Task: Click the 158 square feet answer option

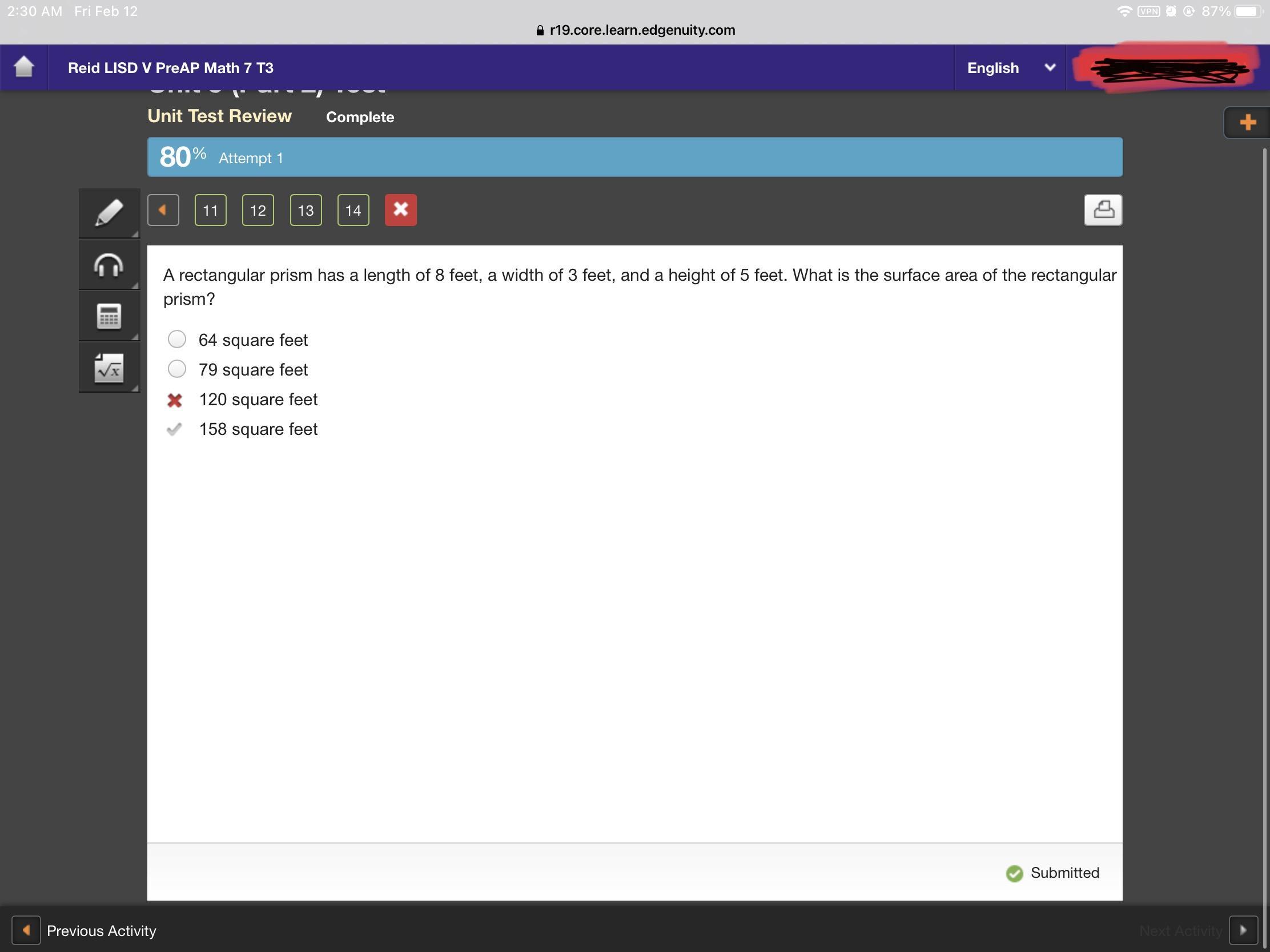Action: point(258,429)
